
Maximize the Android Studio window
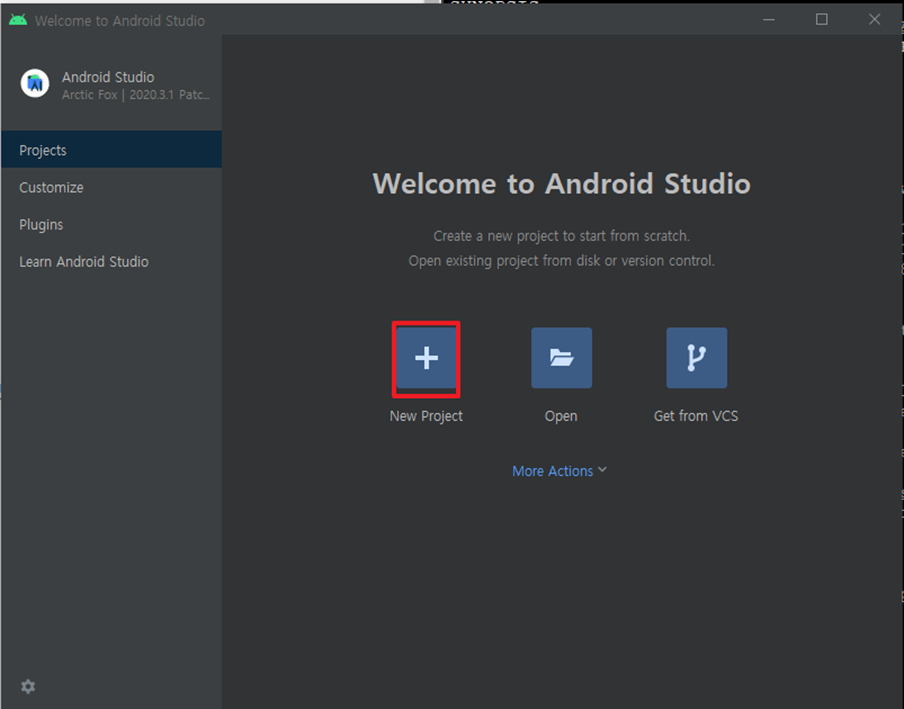coord(822,20)
